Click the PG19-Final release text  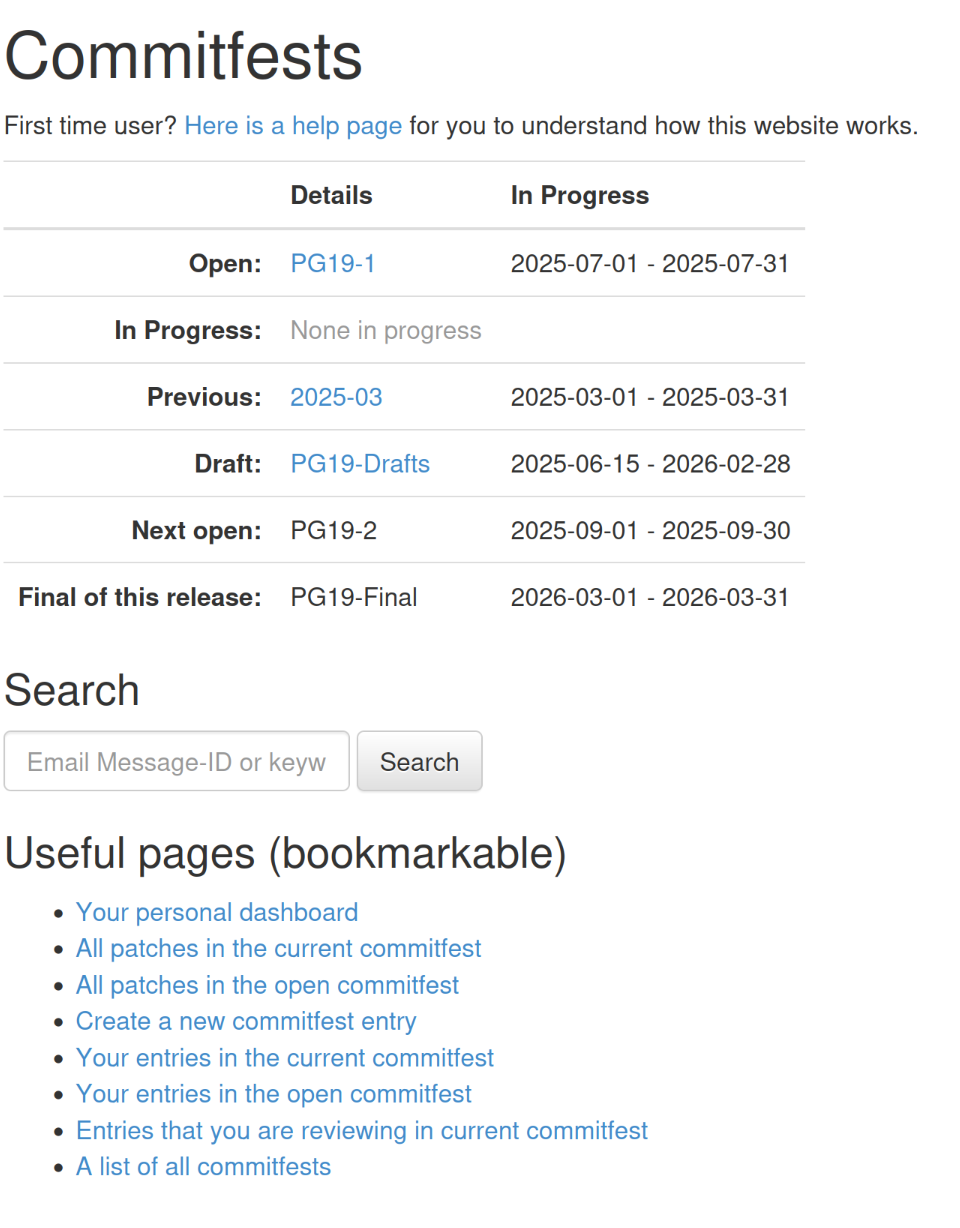354,598
